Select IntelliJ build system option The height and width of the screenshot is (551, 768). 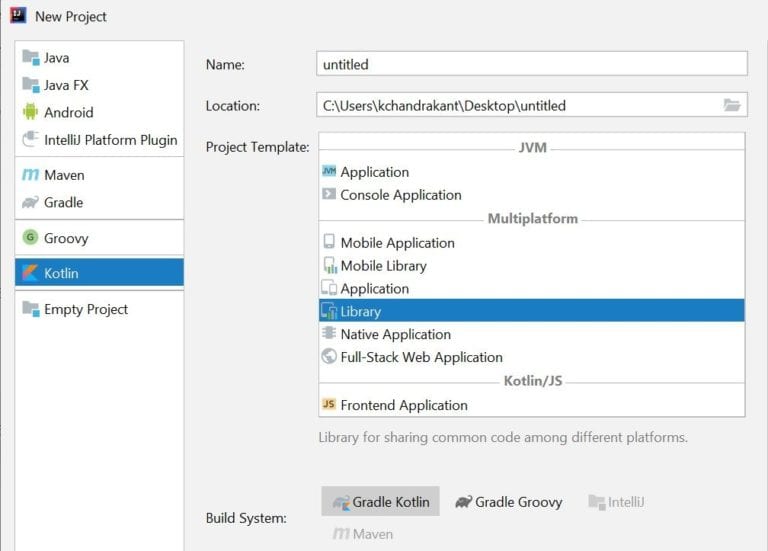(616, 502)
